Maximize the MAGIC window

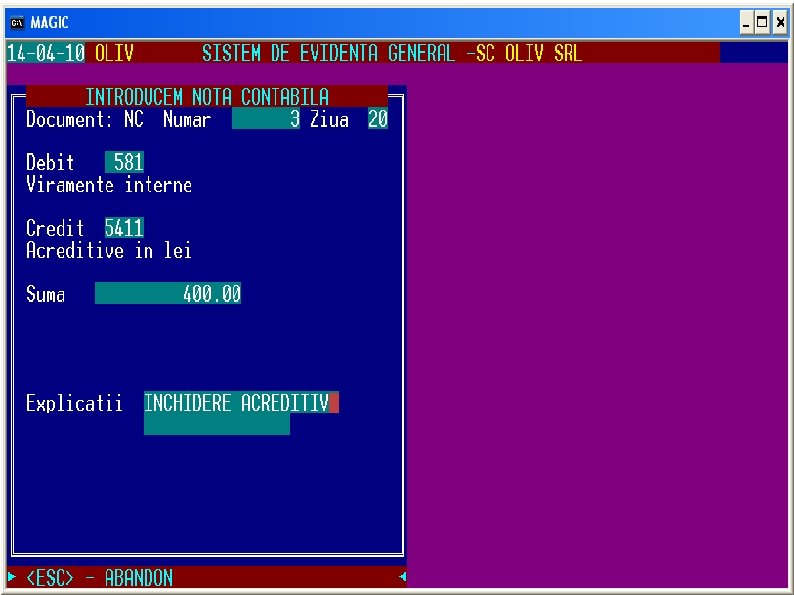click(x=762, y=23)
